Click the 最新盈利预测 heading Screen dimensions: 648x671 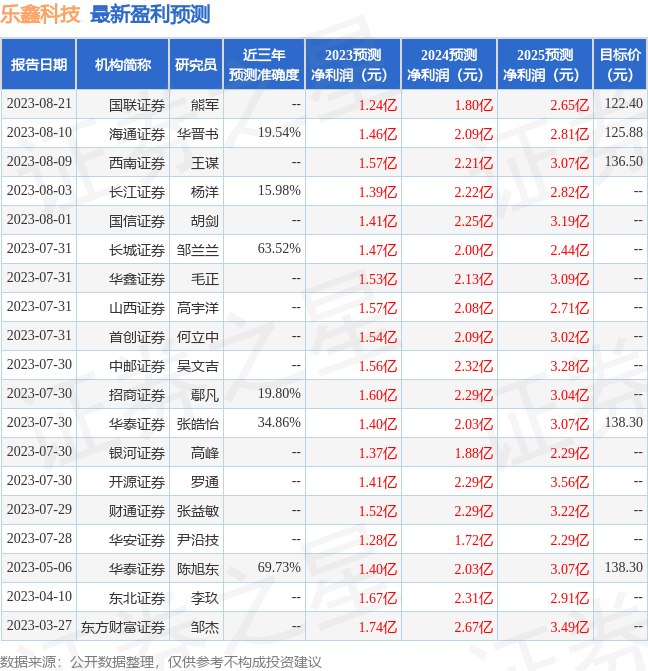point(150,14)
